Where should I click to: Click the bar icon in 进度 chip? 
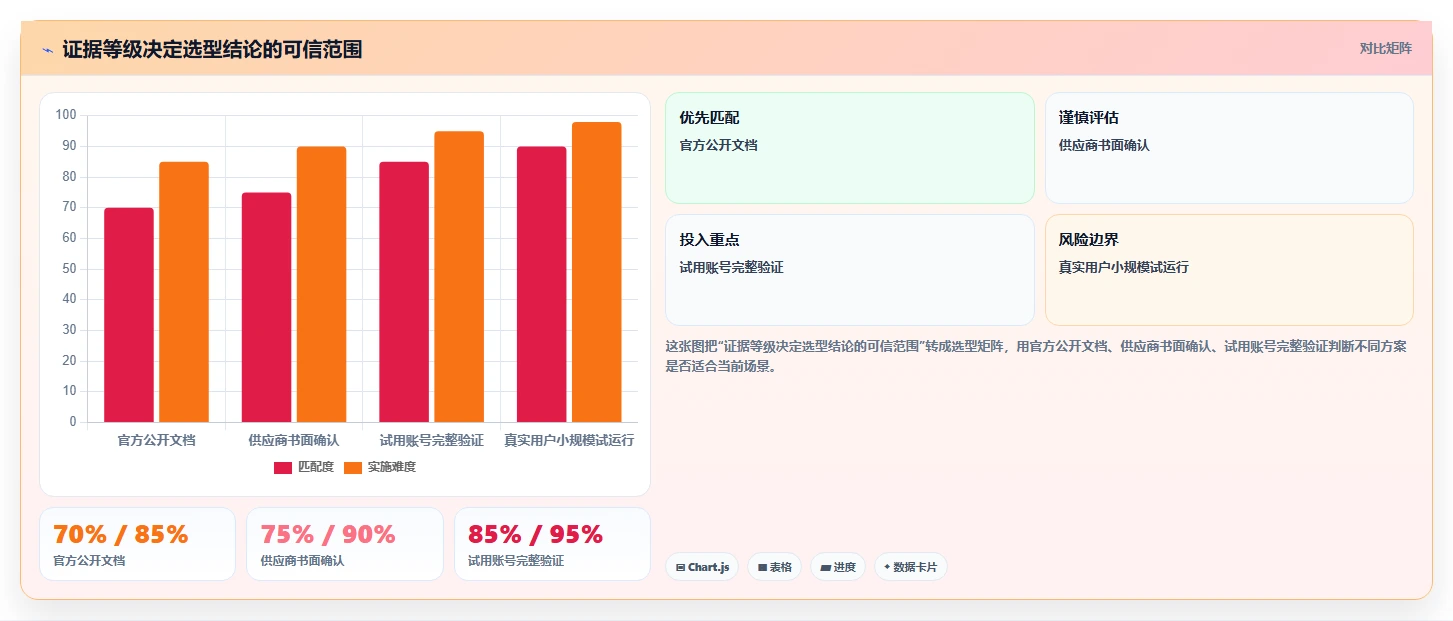(825, 568)
